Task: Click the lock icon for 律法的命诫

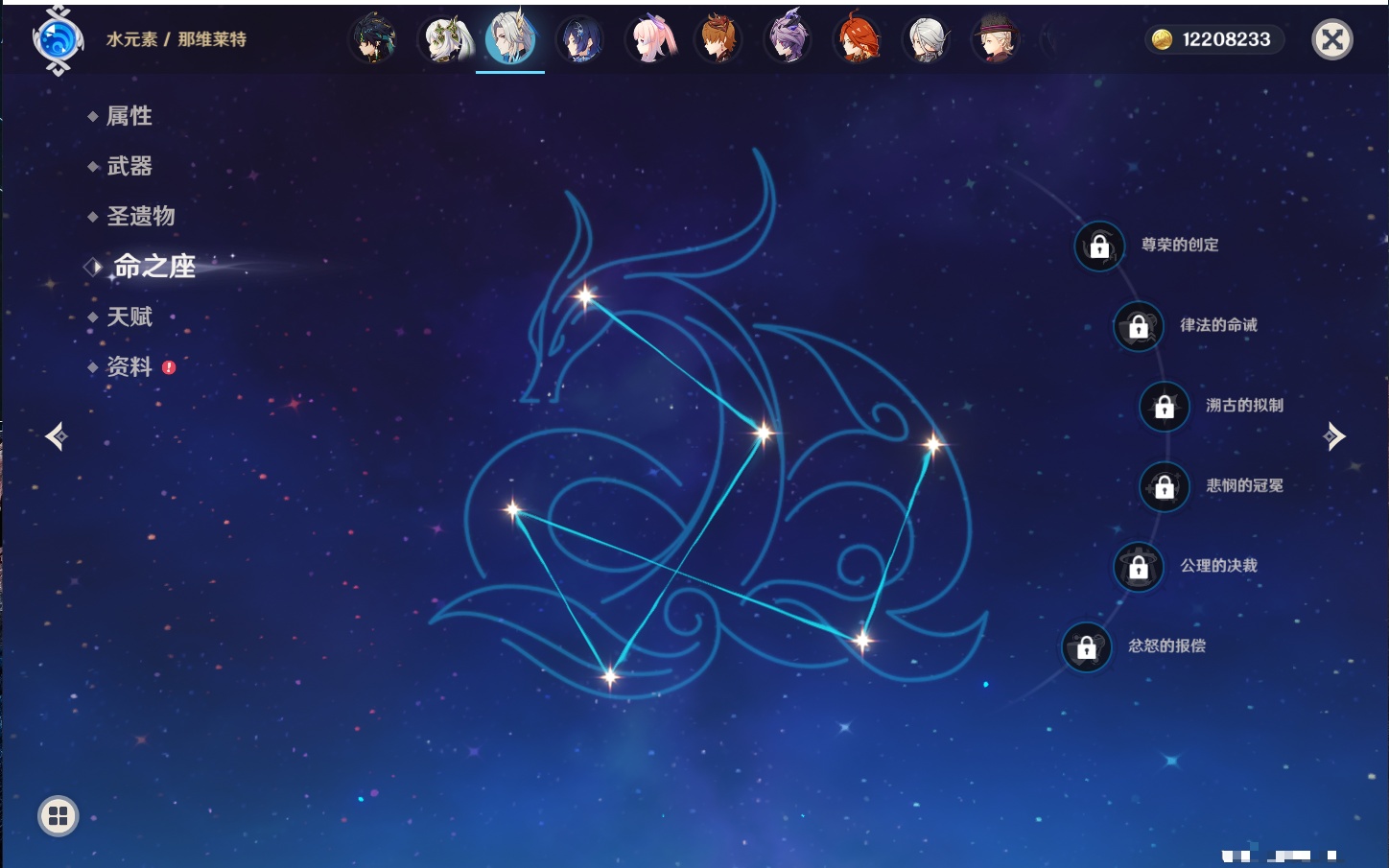Action: pyautogui.click(x=1139, y=327)
